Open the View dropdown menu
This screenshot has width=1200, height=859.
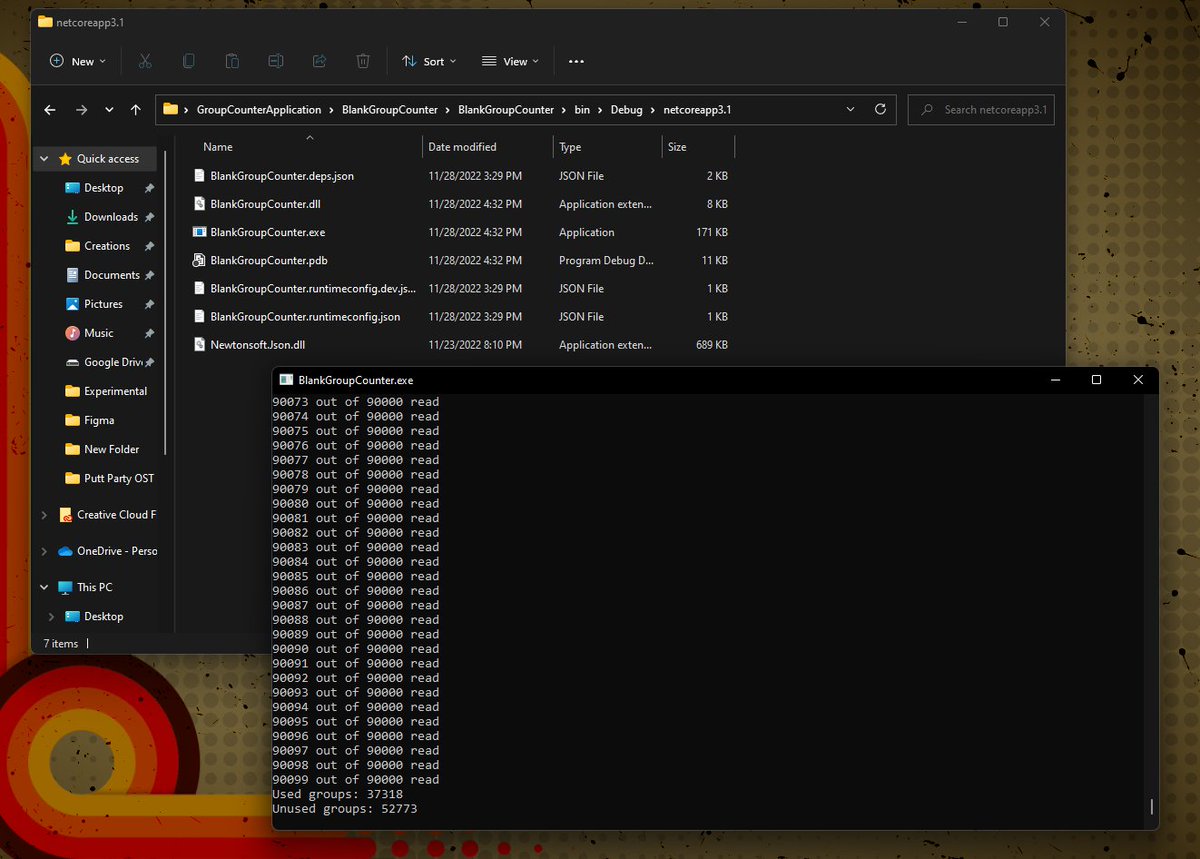[x=510, y=61]
